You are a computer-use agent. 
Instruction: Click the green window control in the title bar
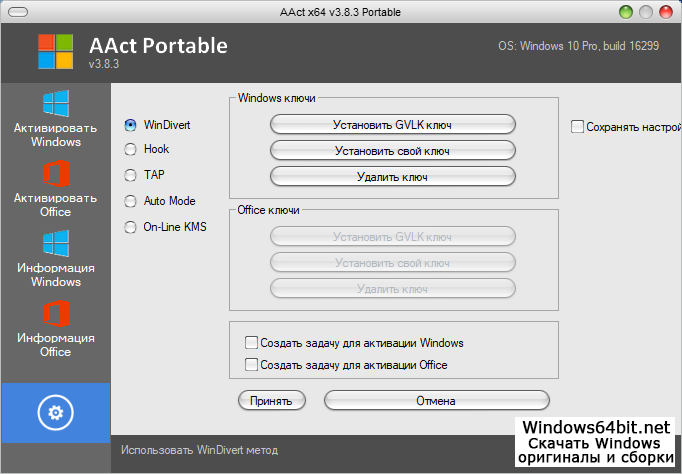coord(626,13)
